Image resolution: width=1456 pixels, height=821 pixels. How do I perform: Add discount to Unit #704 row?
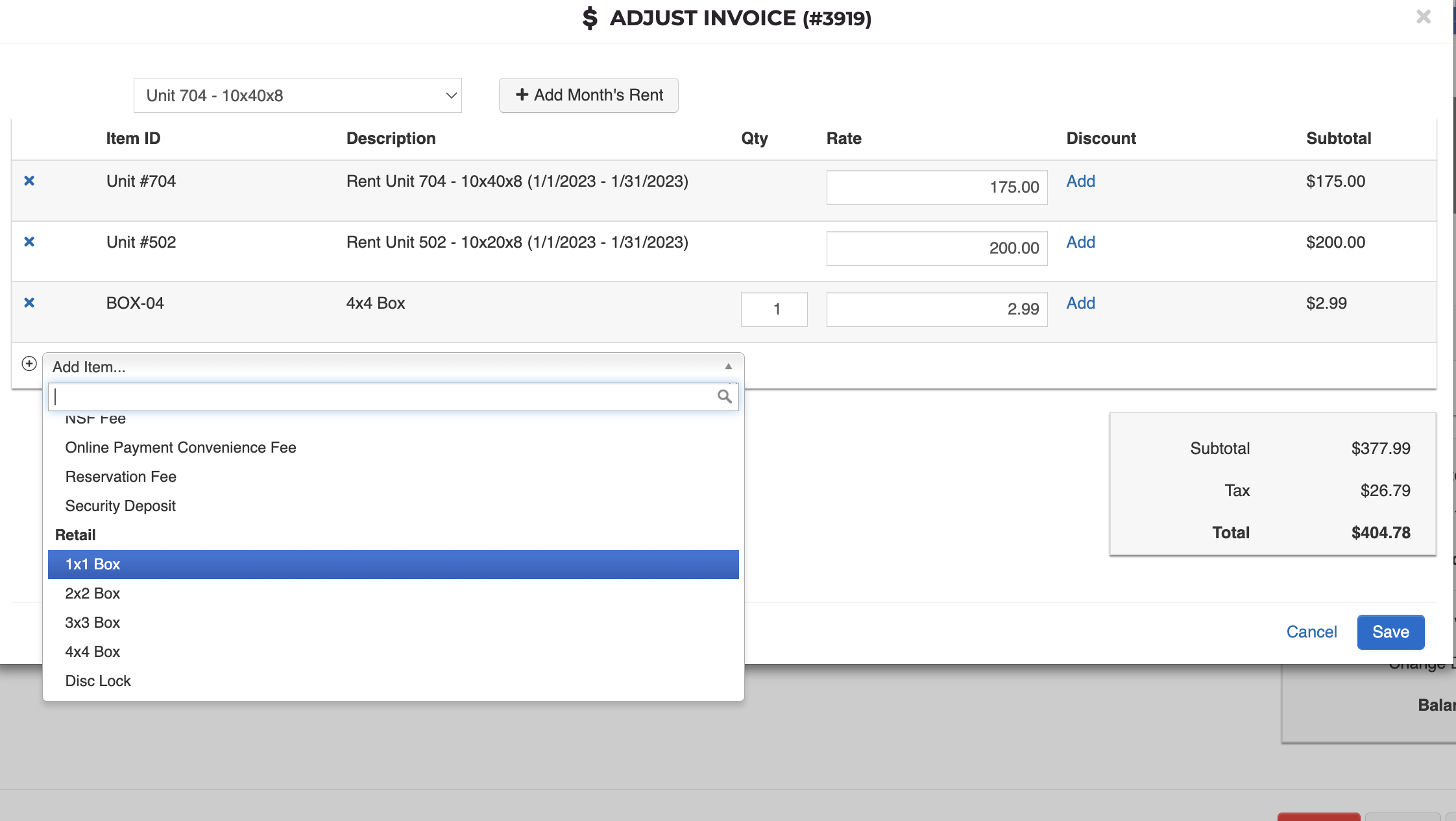click(1080, 182)
